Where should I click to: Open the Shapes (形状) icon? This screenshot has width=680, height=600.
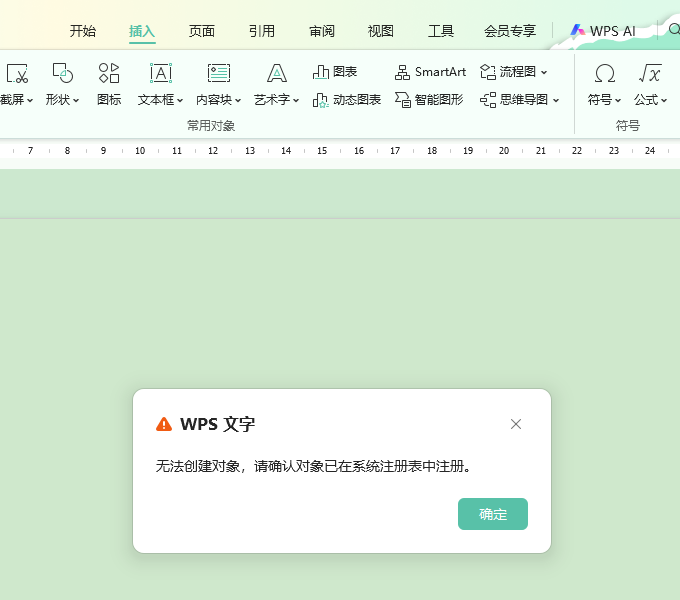pyautogui.click(x=62, y=73)
